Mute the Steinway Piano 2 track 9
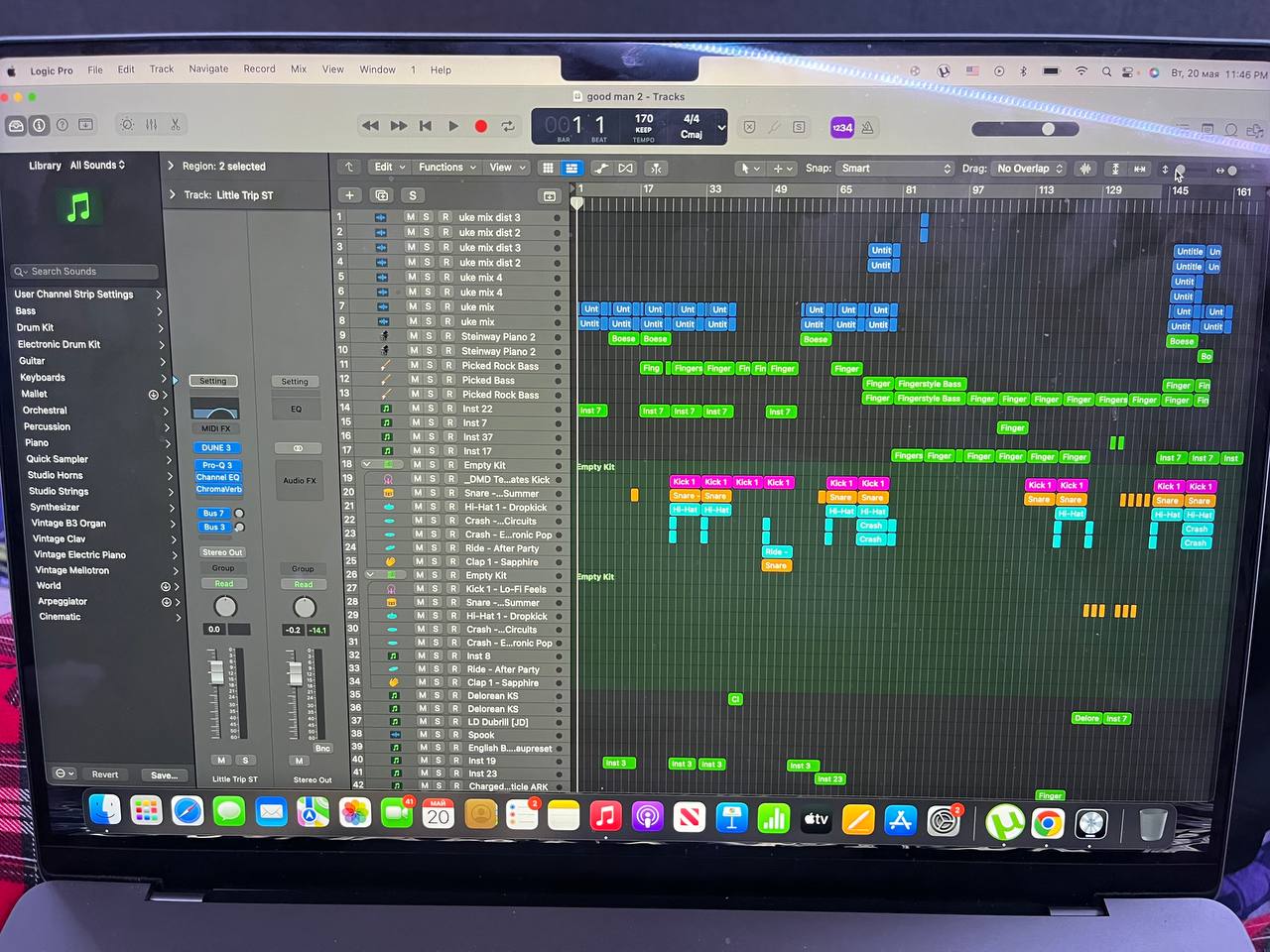Viewport: 1270px width, 952px height. (413, 336)
